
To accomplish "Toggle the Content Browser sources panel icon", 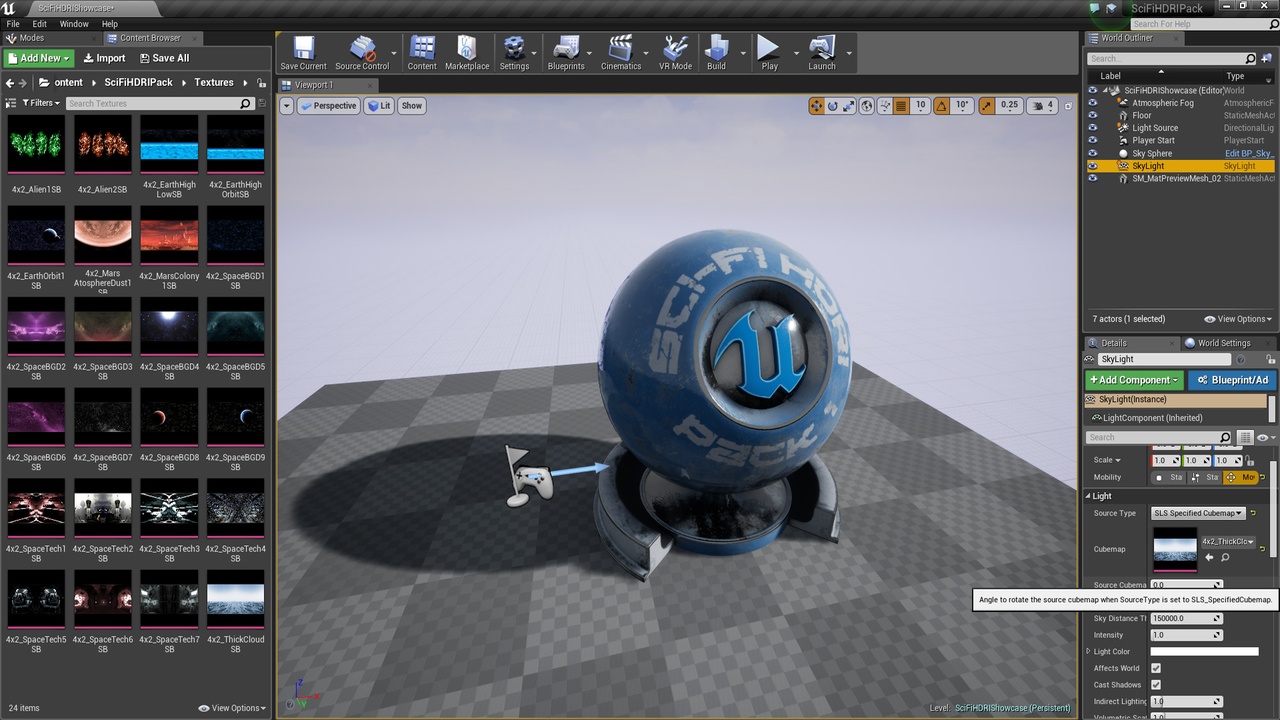I will (11, 103).
